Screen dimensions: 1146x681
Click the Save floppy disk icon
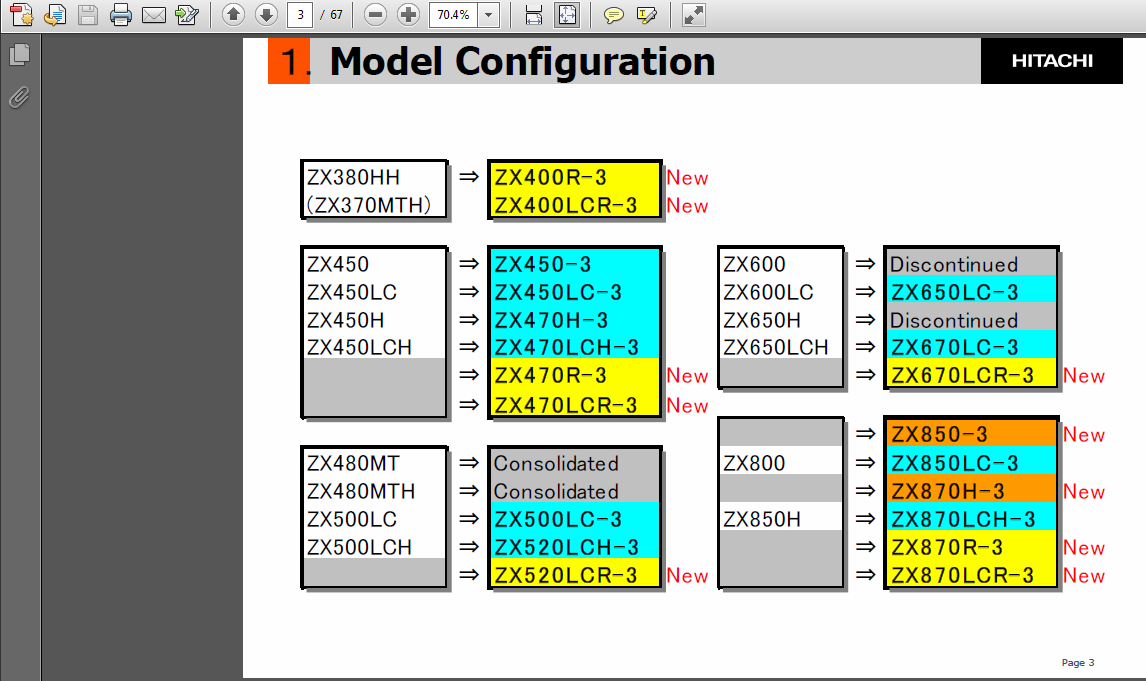[x=88, y=15]
